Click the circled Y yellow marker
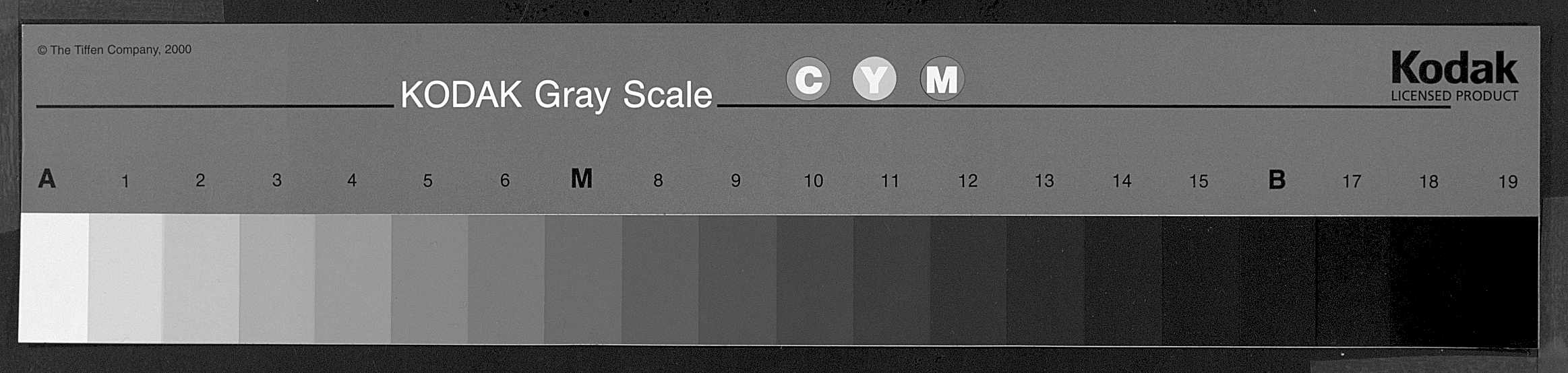 874,79
